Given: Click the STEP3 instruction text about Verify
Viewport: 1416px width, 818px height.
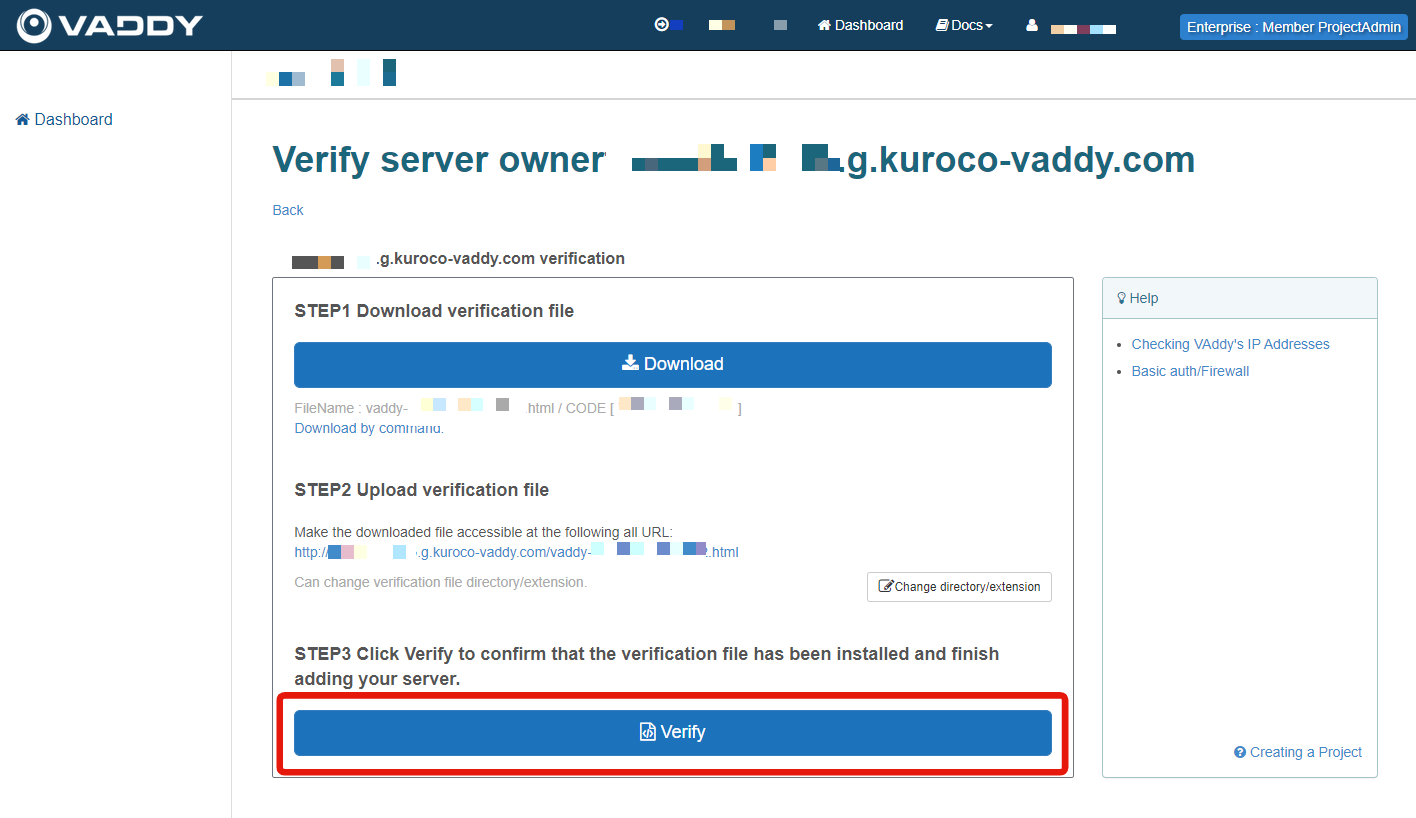Looking at the screenshot, I should pos(647,666).
